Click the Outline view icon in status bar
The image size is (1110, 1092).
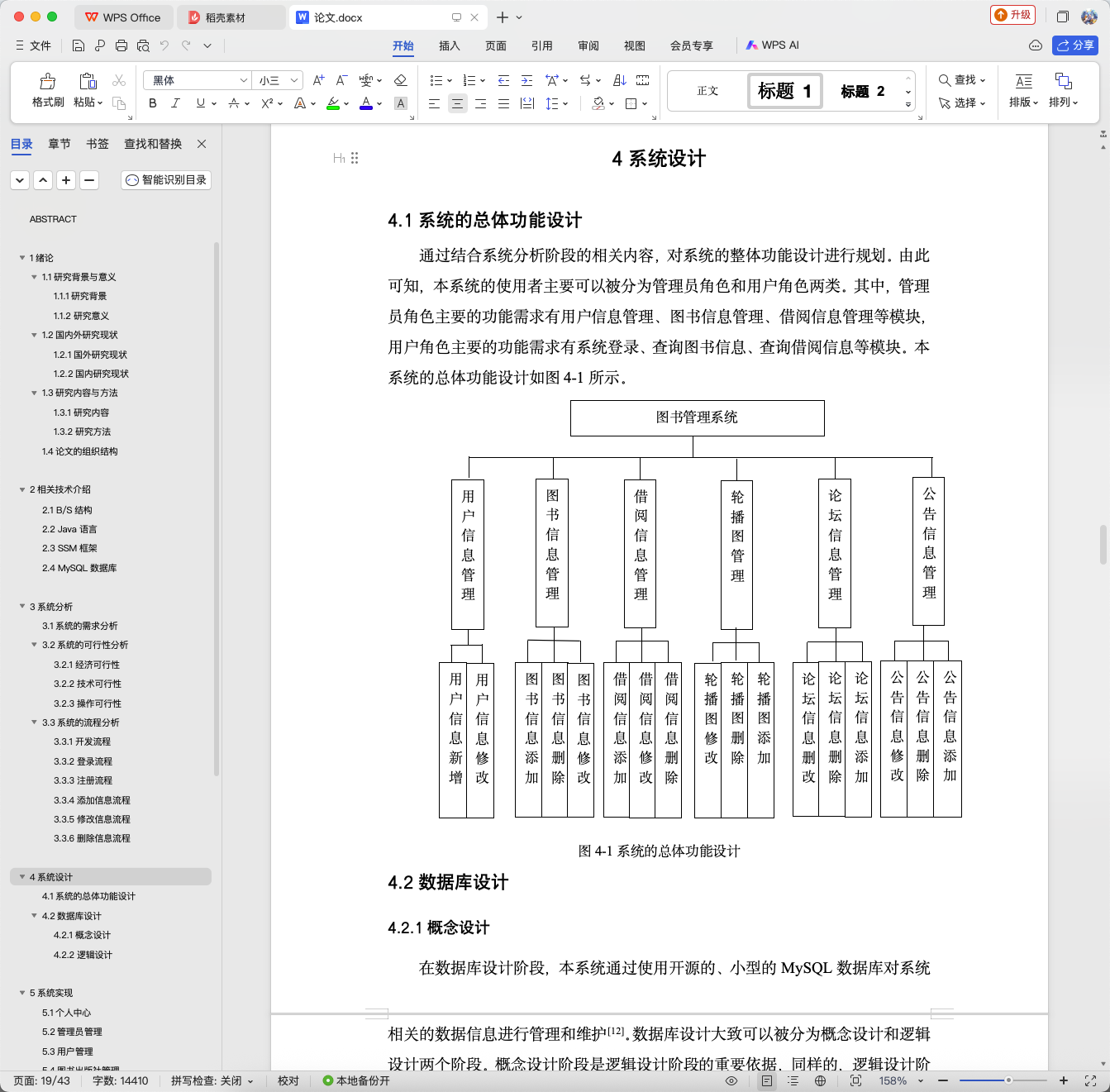point(793,1080)
